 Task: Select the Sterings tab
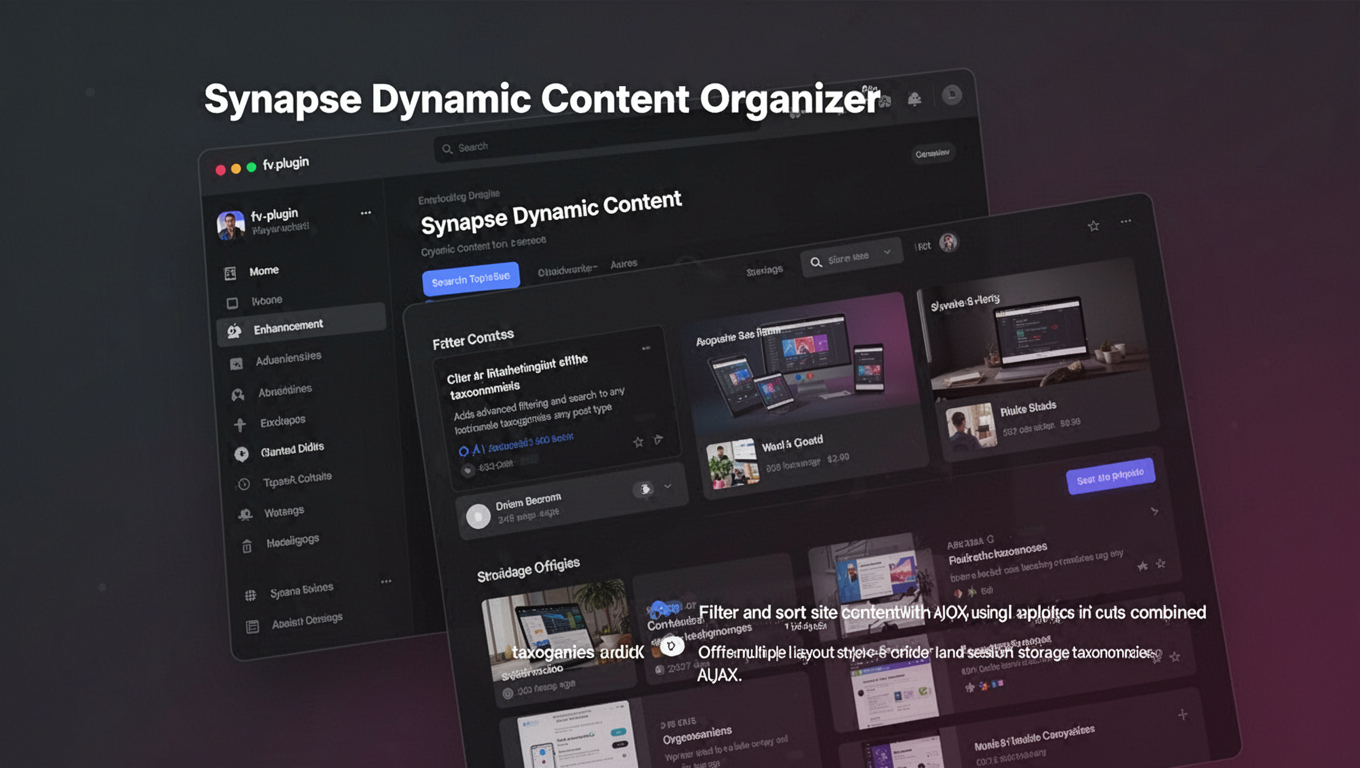(x=763, y=269)
